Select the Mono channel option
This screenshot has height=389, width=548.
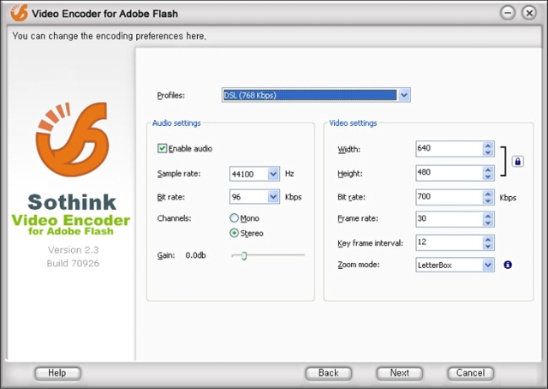point(234,218)
